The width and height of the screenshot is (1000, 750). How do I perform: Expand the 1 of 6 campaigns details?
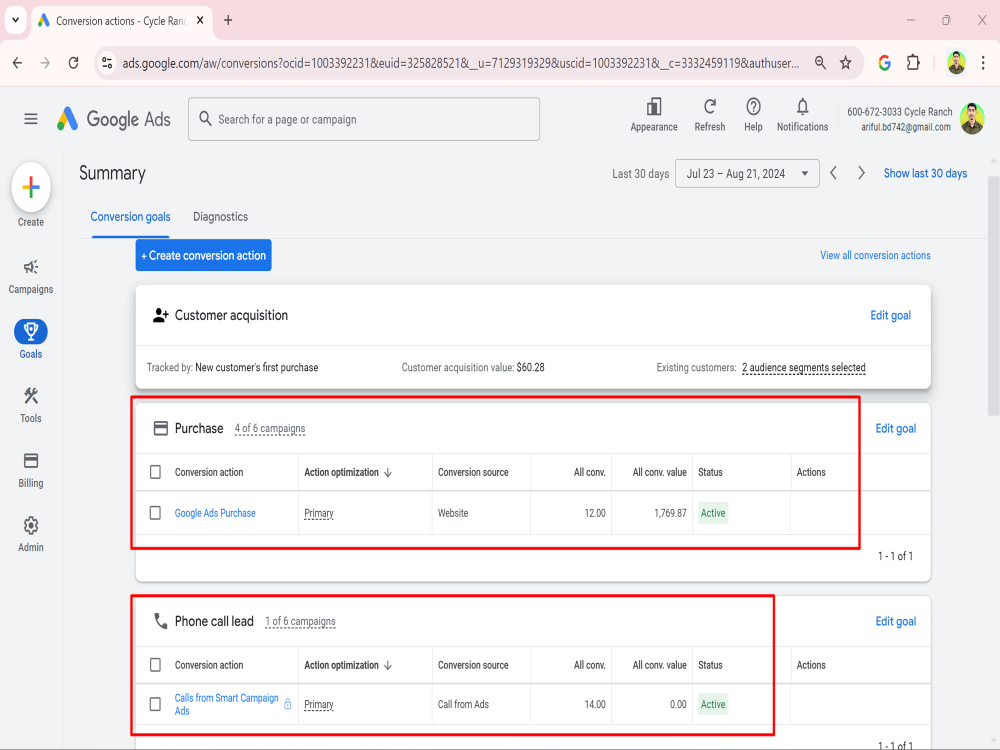(300, 621)
